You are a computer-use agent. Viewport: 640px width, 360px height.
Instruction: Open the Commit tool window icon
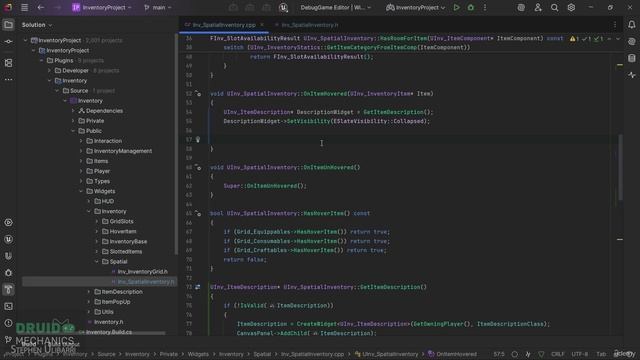click(x=8, y=42)
